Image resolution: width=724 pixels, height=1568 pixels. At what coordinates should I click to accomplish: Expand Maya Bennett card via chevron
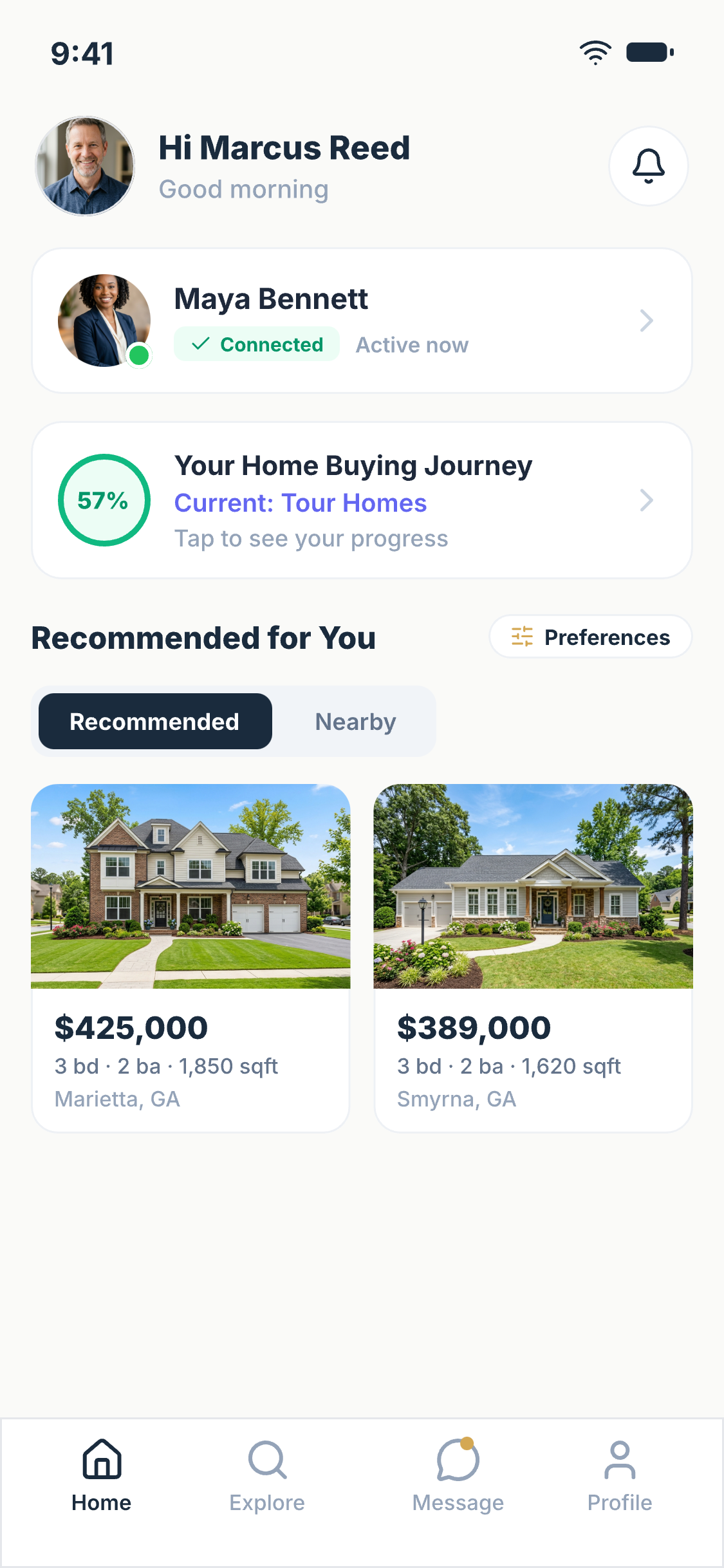[x=647, y=321]
